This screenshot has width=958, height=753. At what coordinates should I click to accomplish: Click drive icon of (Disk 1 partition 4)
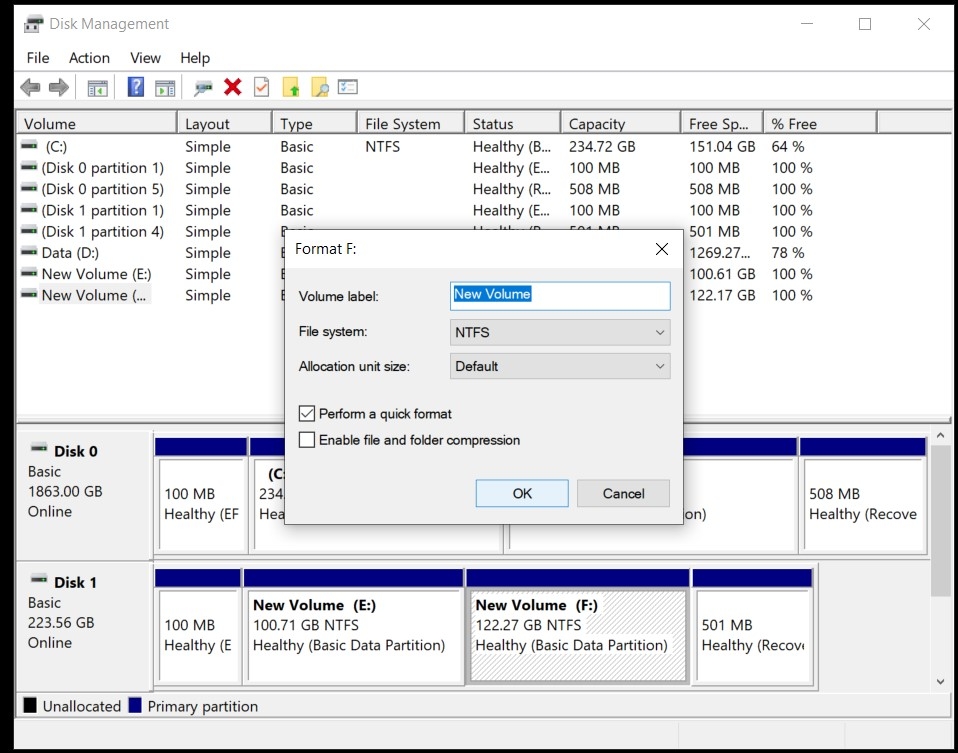click(x=29, y=230)
